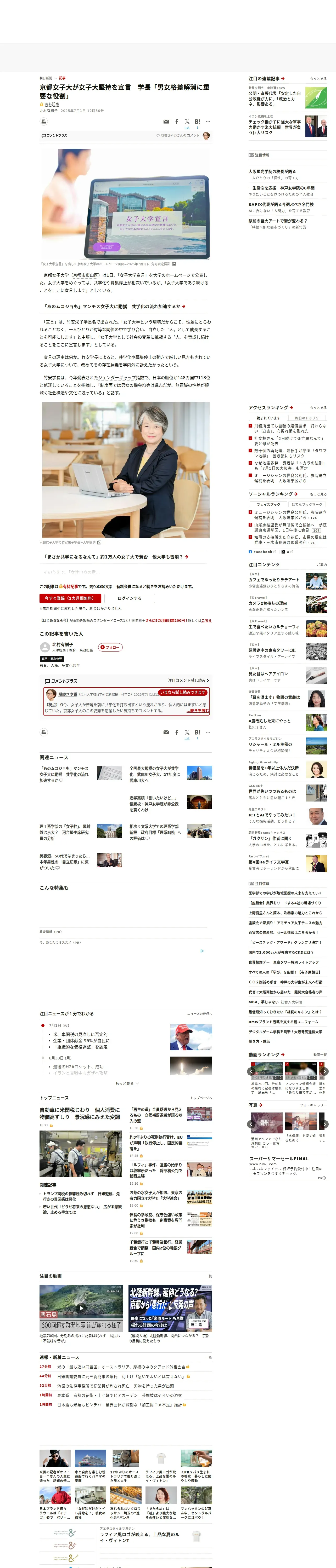Open the more options dots below comment box
Screen dimensions: 336x1568
208,732
